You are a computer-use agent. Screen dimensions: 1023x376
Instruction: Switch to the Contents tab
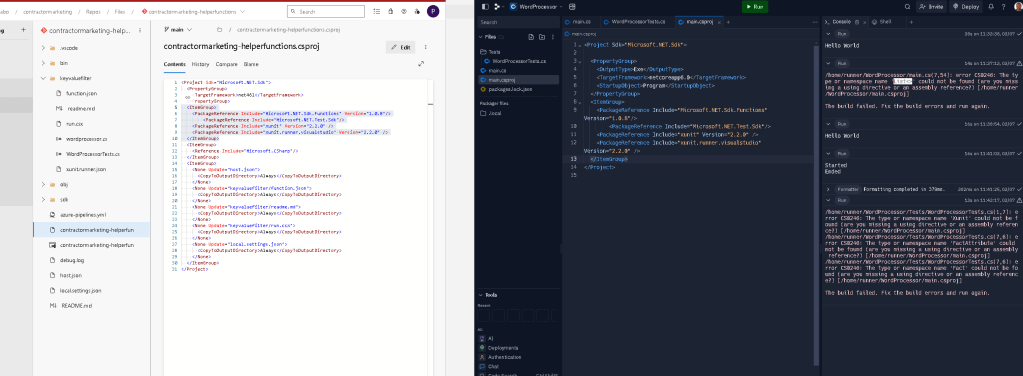(x=174, y=65)
